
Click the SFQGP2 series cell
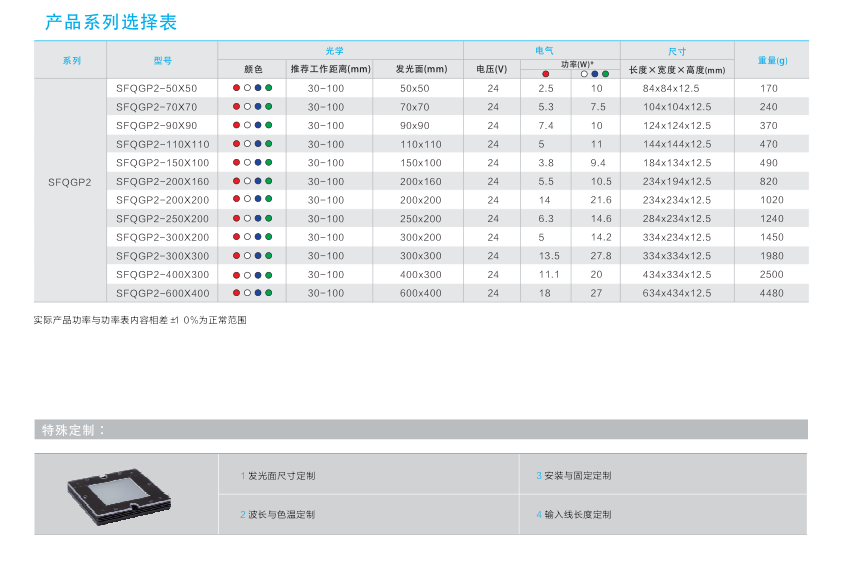[70, 182]
